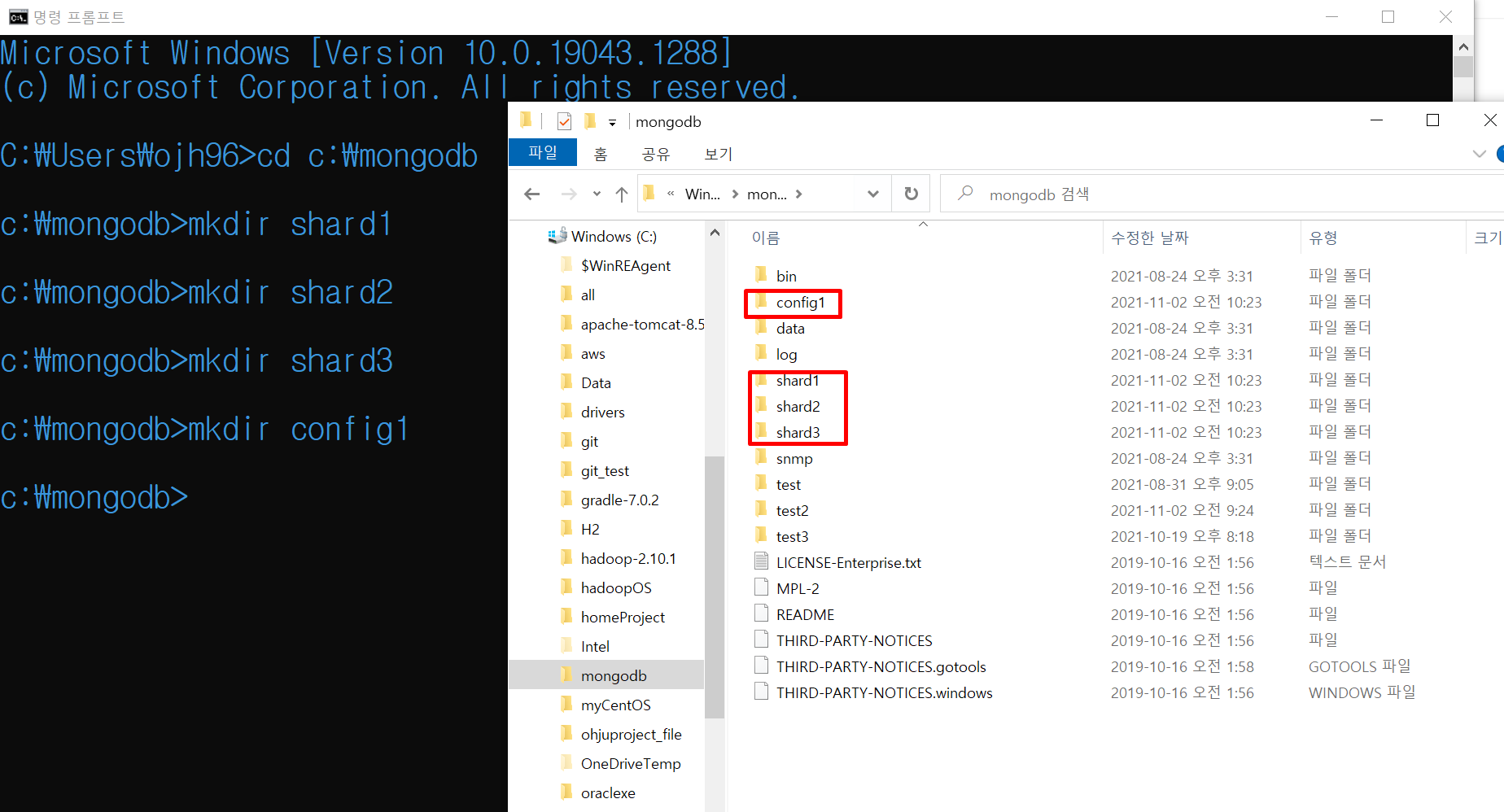
Task: Click the search magnifier icon
Action: point(965,193)
